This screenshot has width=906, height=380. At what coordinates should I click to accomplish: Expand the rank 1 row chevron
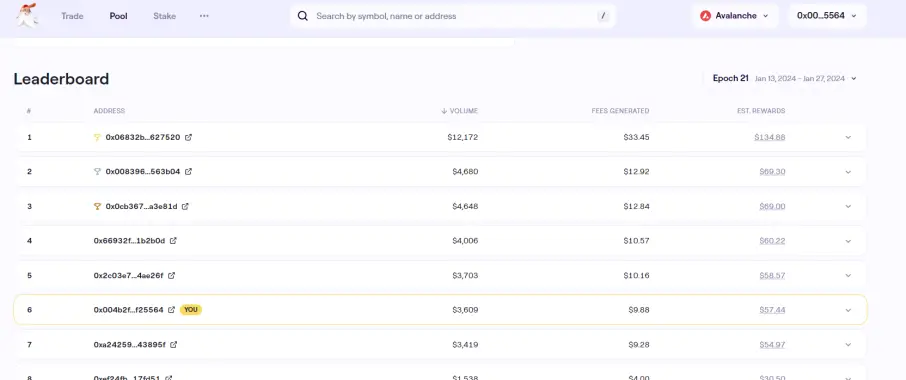tap(848, 137)
